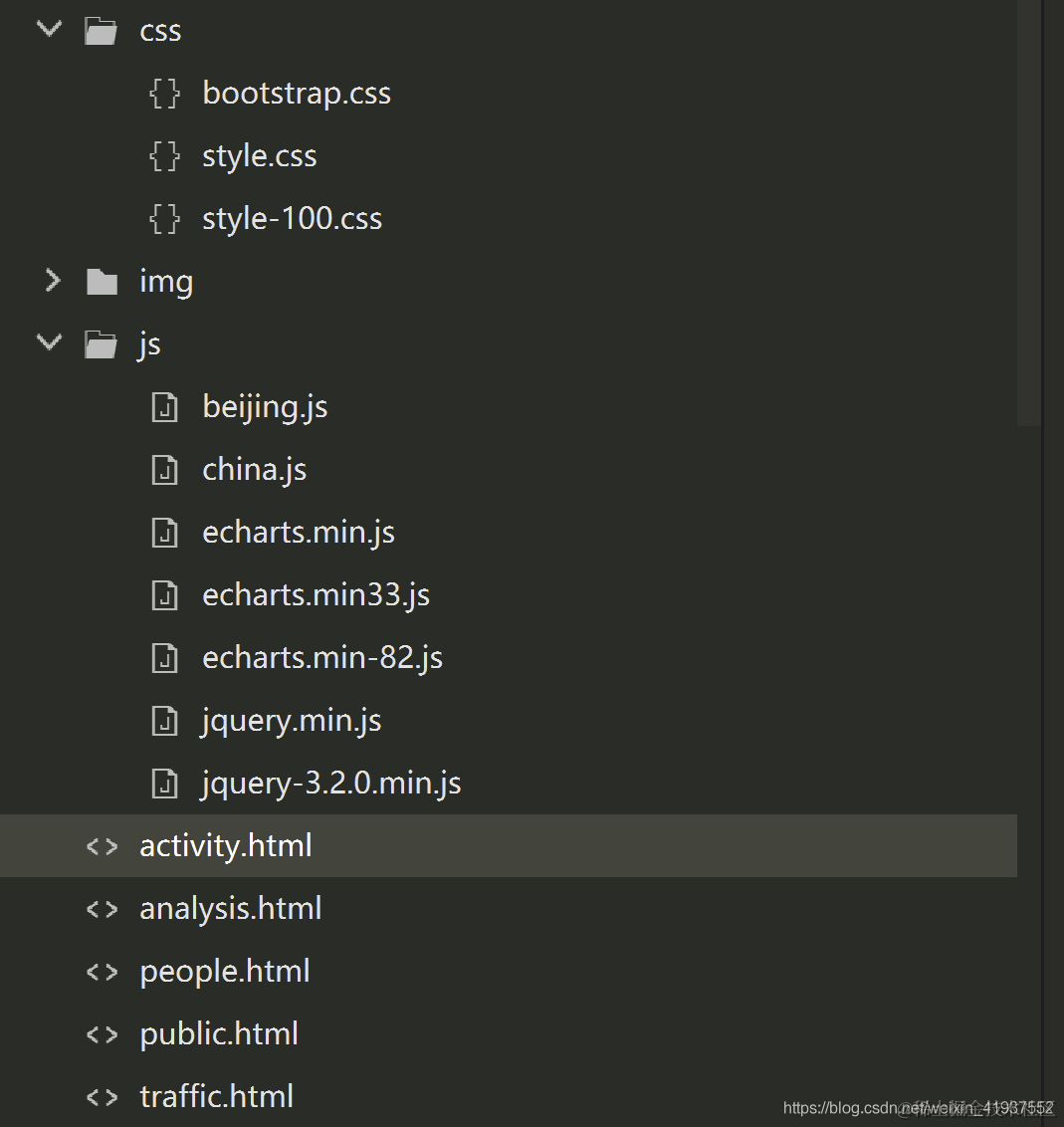Viewport: 1064px width, 1127px height.
Task: Open public.html file
Action: (x=219, y=1034)
